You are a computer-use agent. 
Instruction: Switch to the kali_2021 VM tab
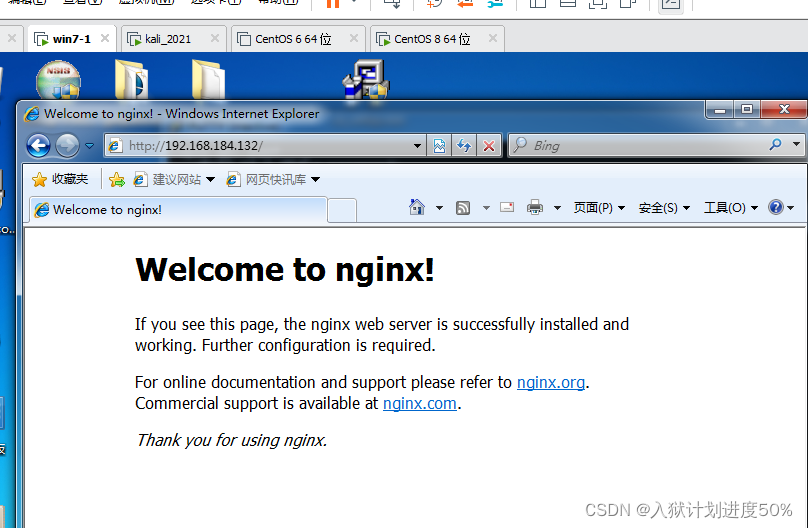[x=165, y=39]
